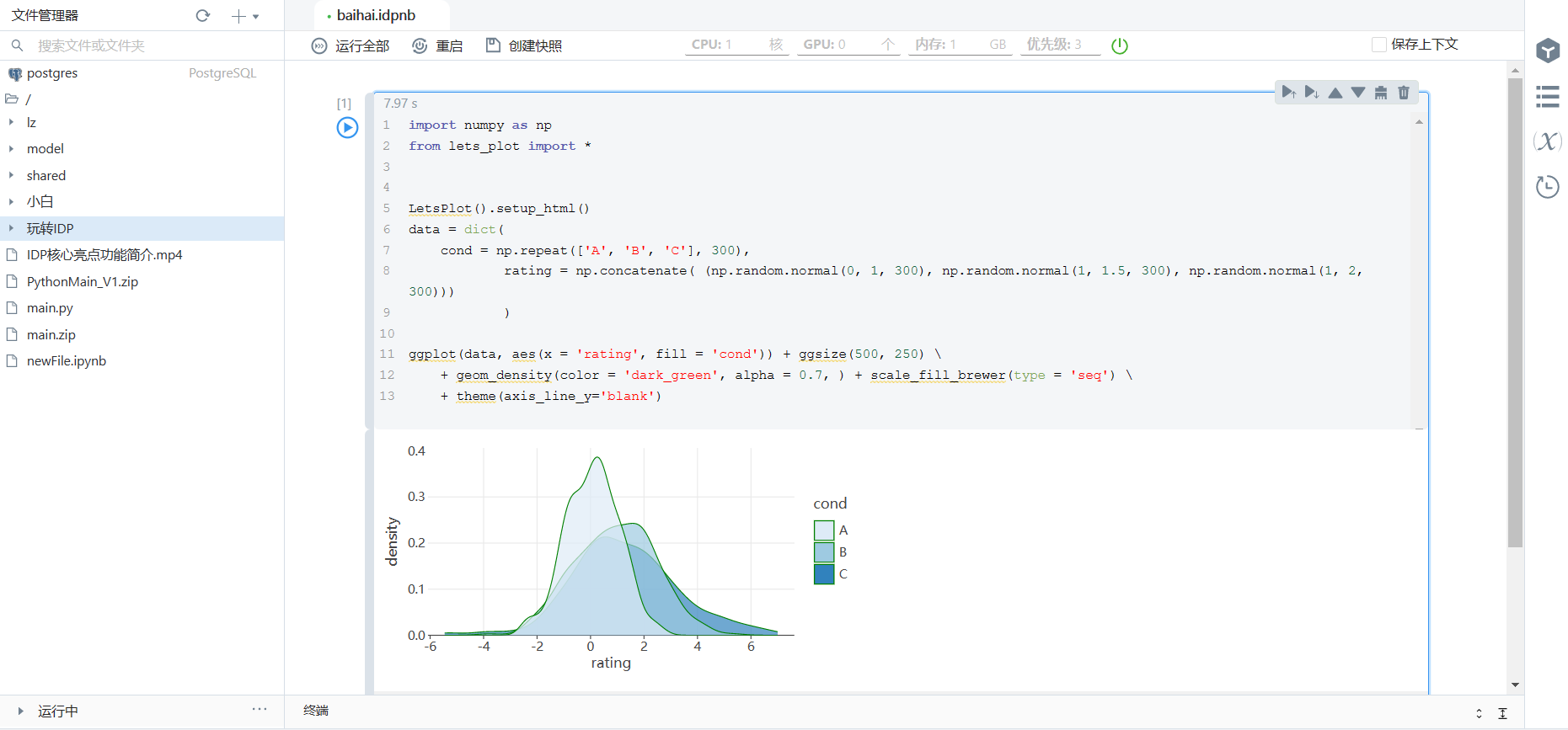Click the 7.97 s execution time label

click(x=400, y=104)
